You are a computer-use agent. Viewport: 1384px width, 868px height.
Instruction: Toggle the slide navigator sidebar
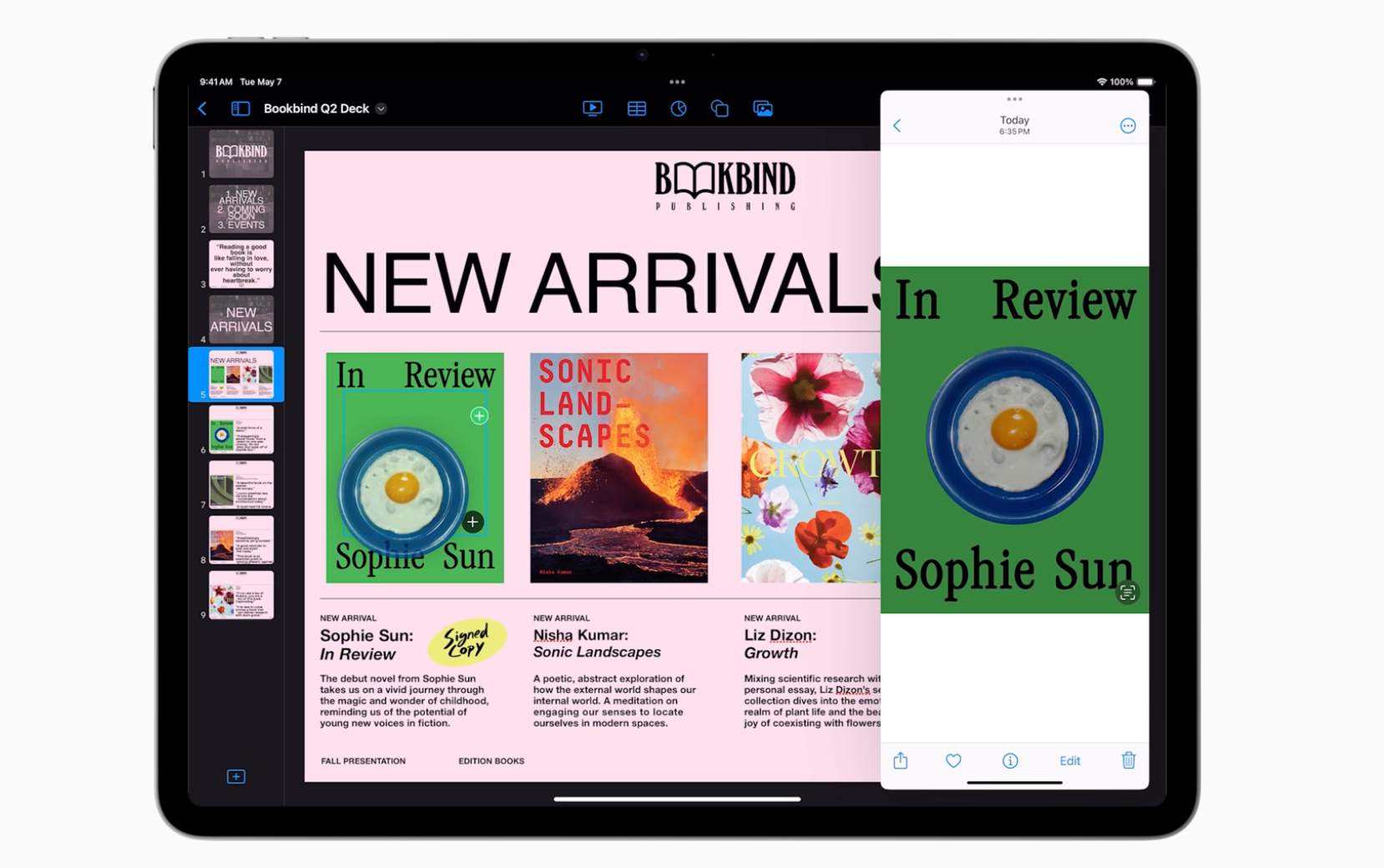coord(240,108)
